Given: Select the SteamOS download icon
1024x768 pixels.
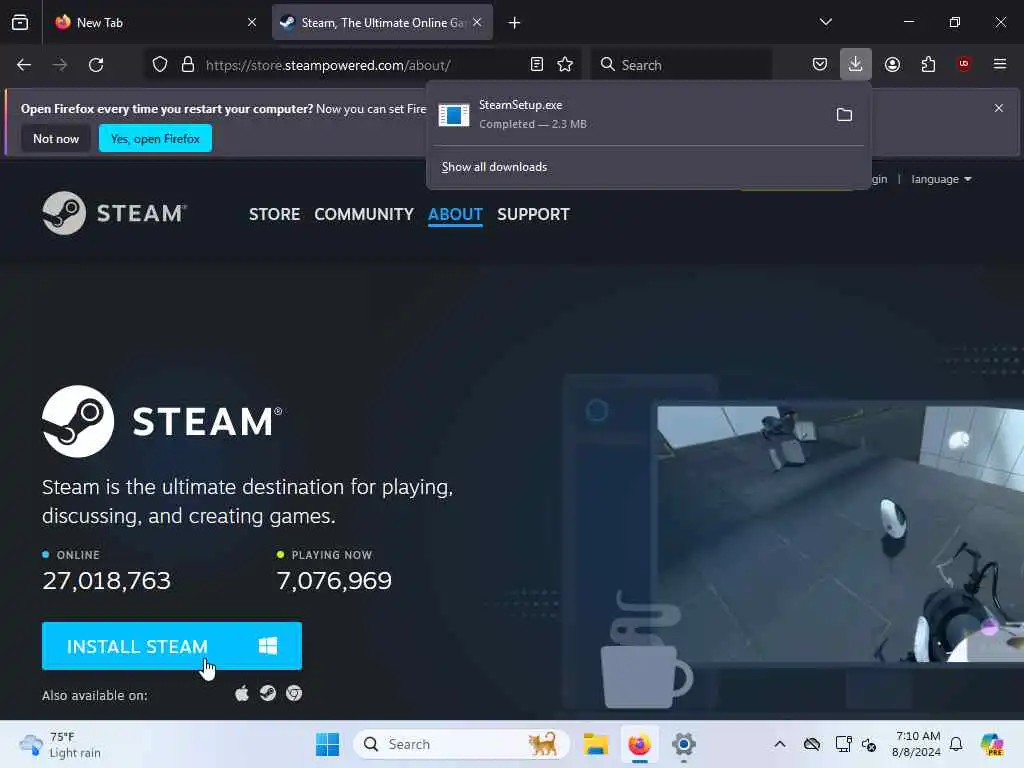Looking at the screenshot, I should [x=268, y=693].
